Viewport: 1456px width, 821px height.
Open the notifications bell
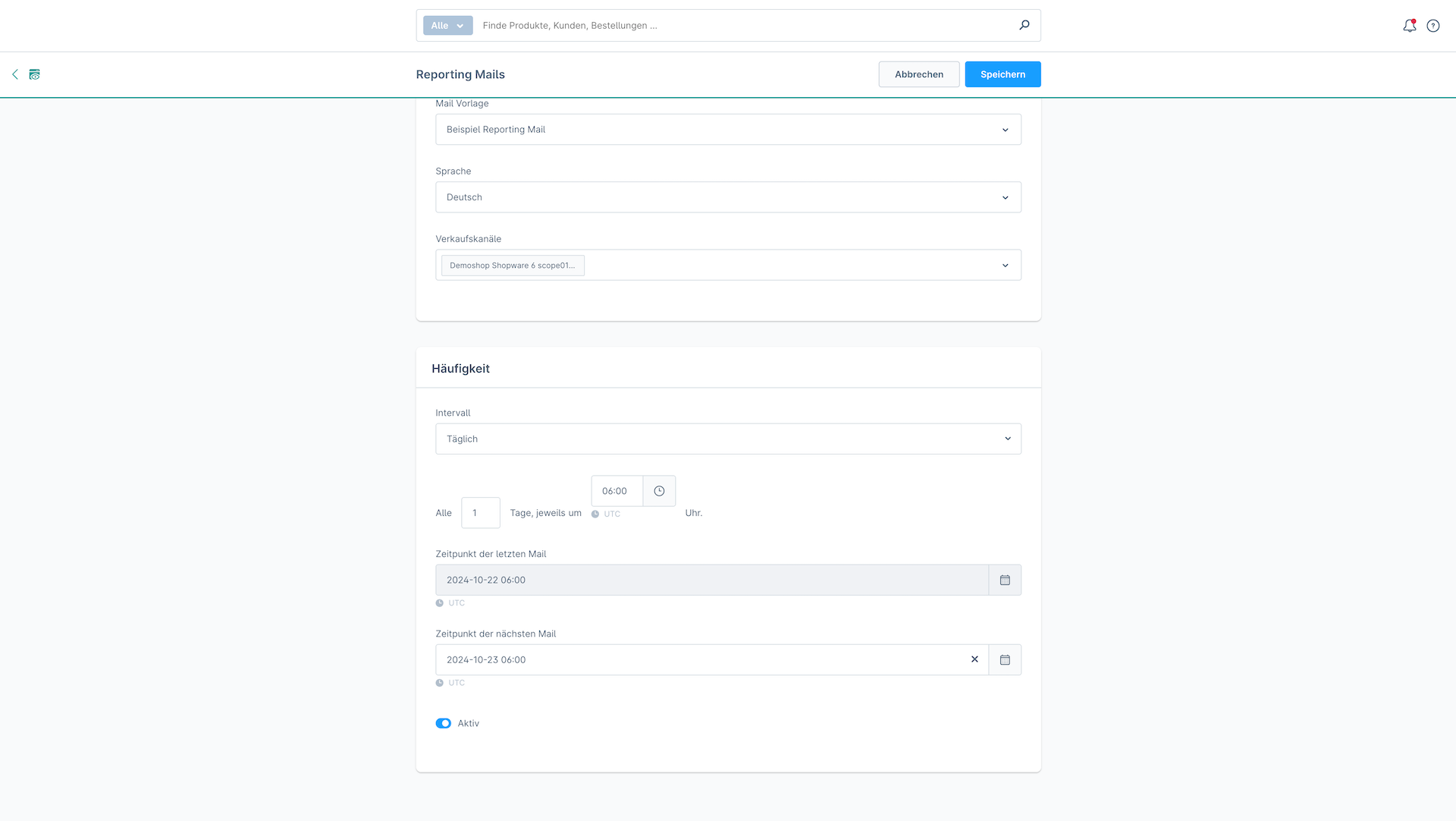[1410, 26]
